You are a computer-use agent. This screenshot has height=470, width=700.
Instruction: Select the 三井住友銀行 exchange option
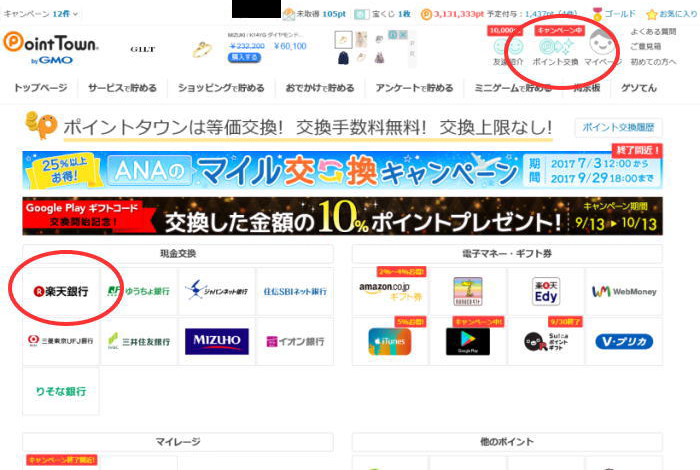[139, 341]
